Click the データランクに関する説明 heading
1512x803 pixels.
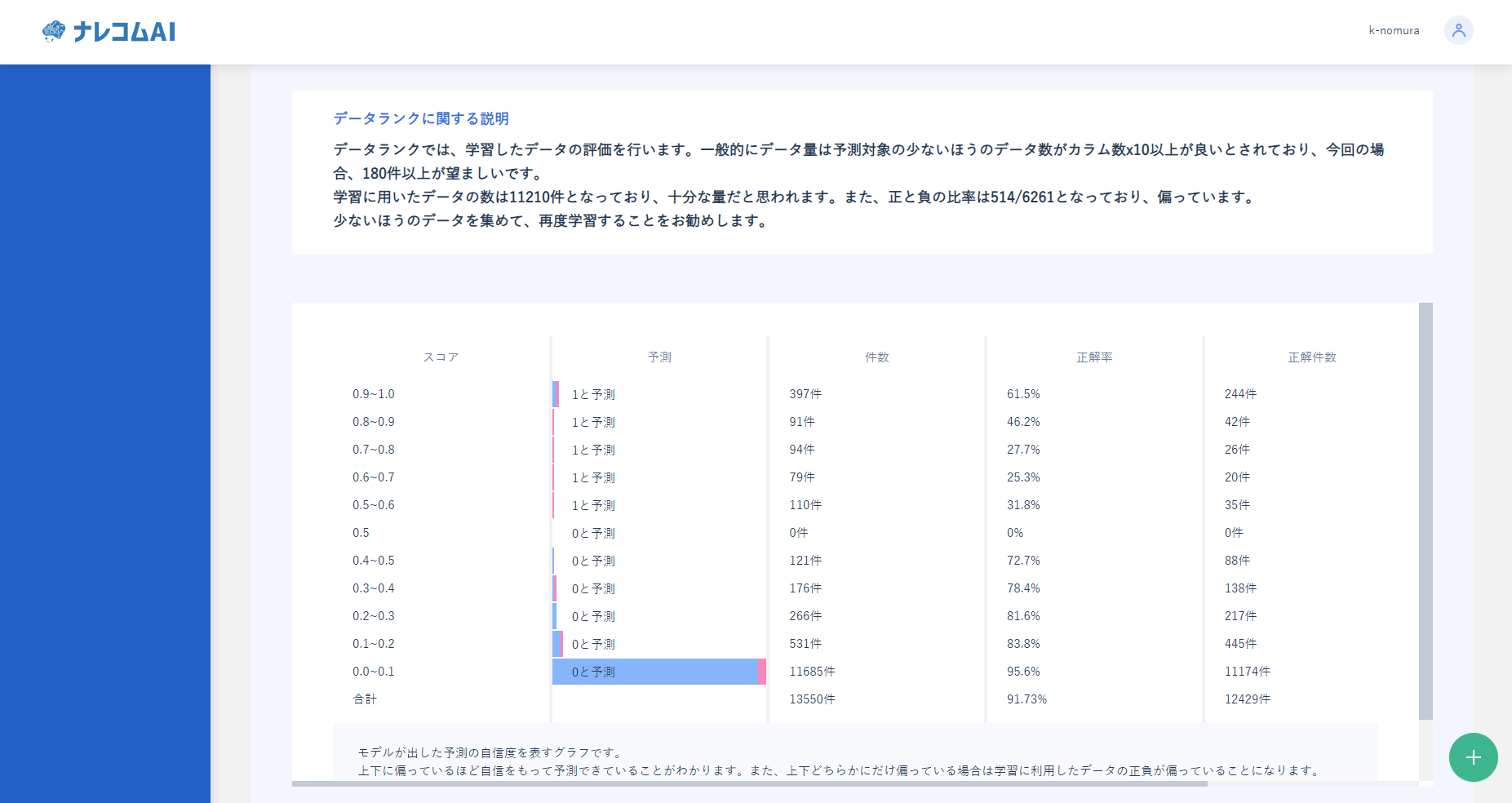click(x=421, y=118)
